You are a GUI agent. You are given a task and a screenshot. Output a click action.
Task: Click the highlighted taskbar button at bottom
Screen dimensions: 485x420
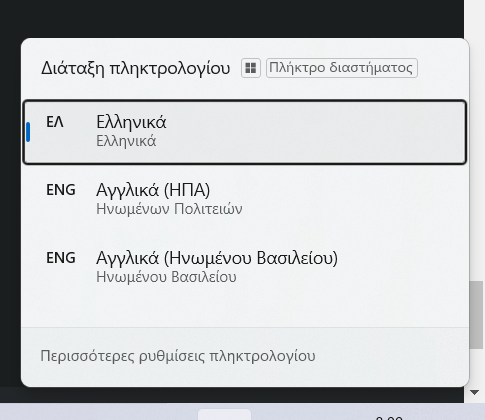[224, 415]
